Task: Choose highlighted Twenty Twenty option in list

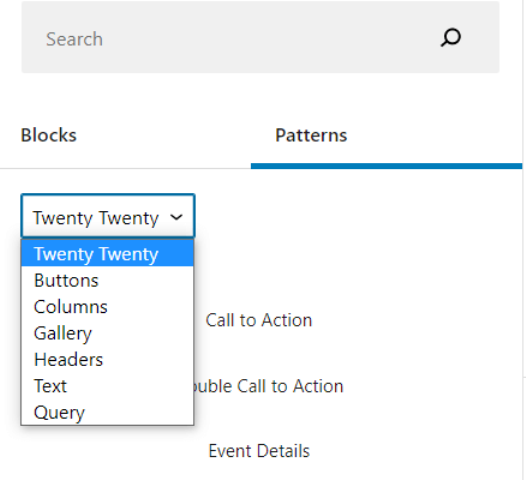Action: 107,254
